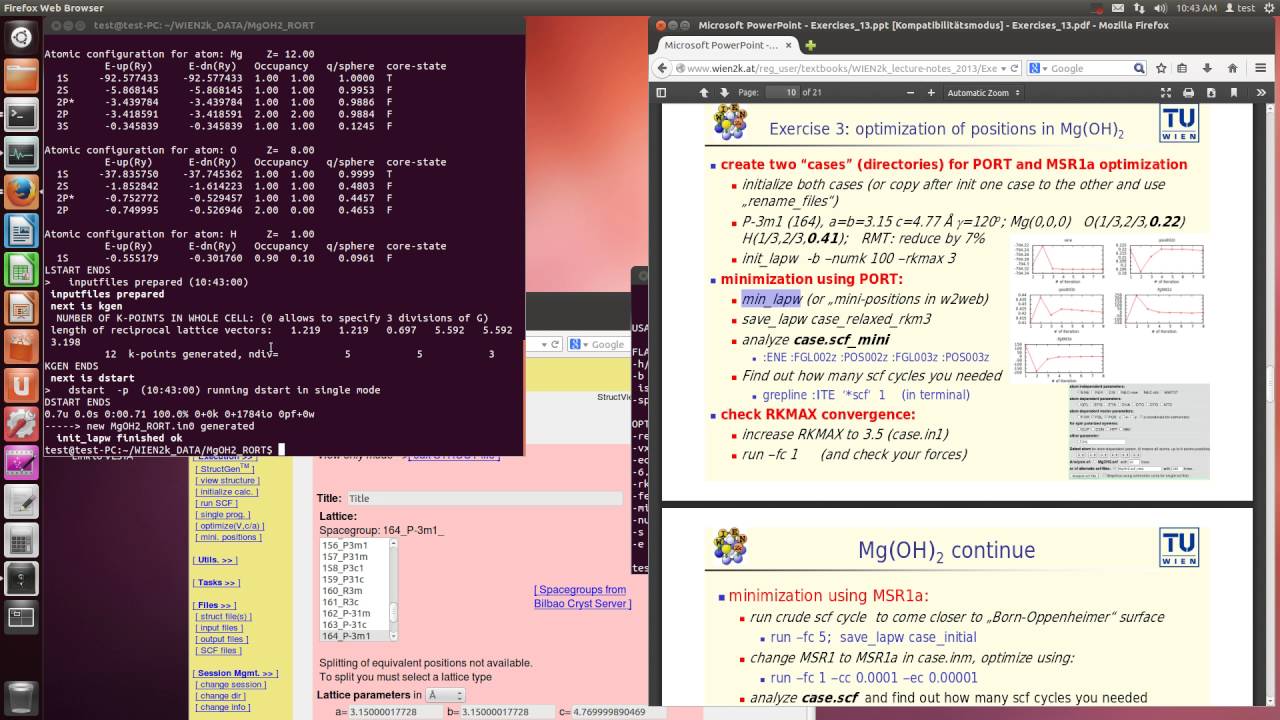
Task: Go back in the PDF Firefox window
Action: tap(662, 68)
